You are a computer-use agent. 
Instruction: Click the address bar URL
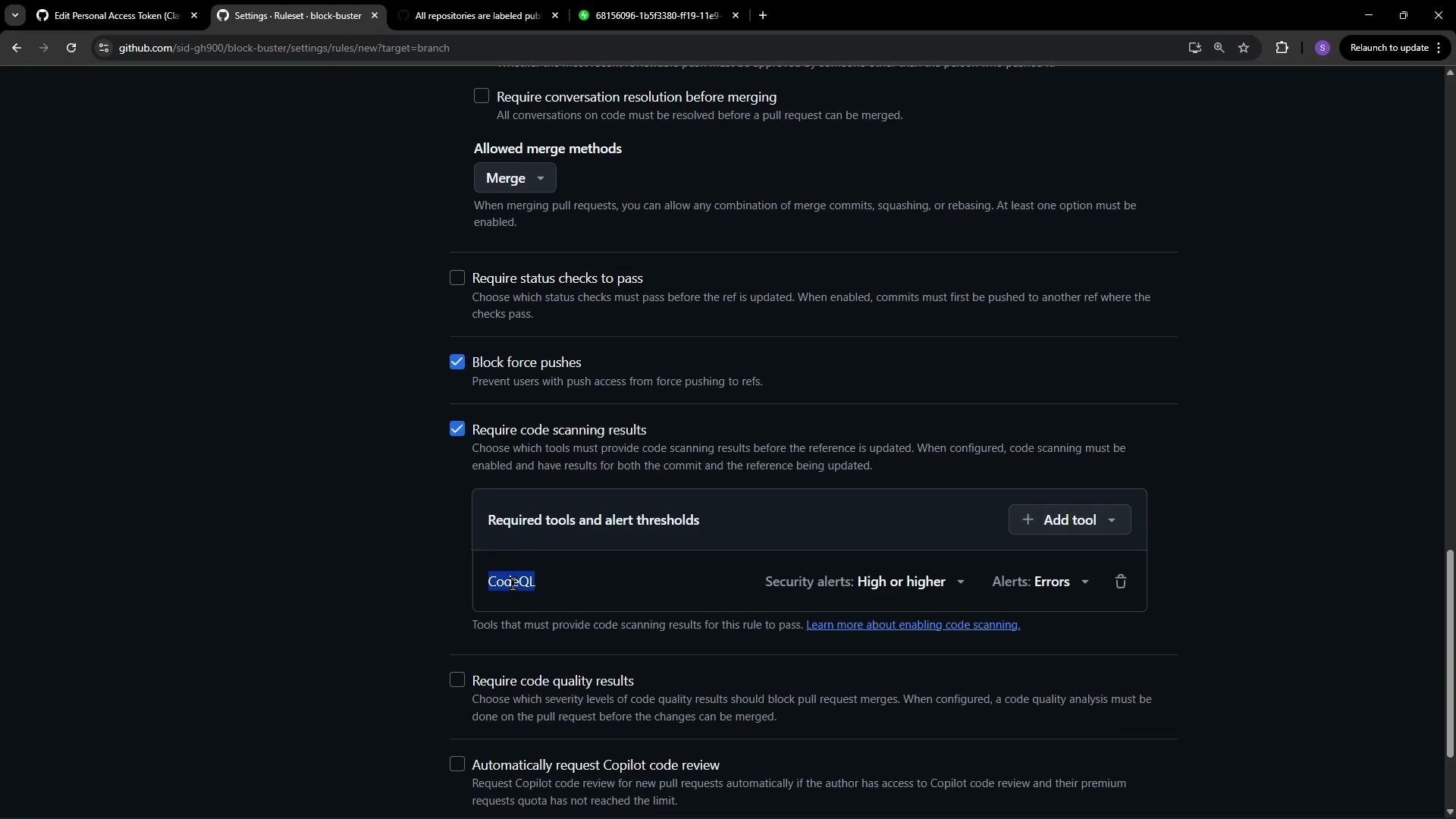tap(284, 48)
